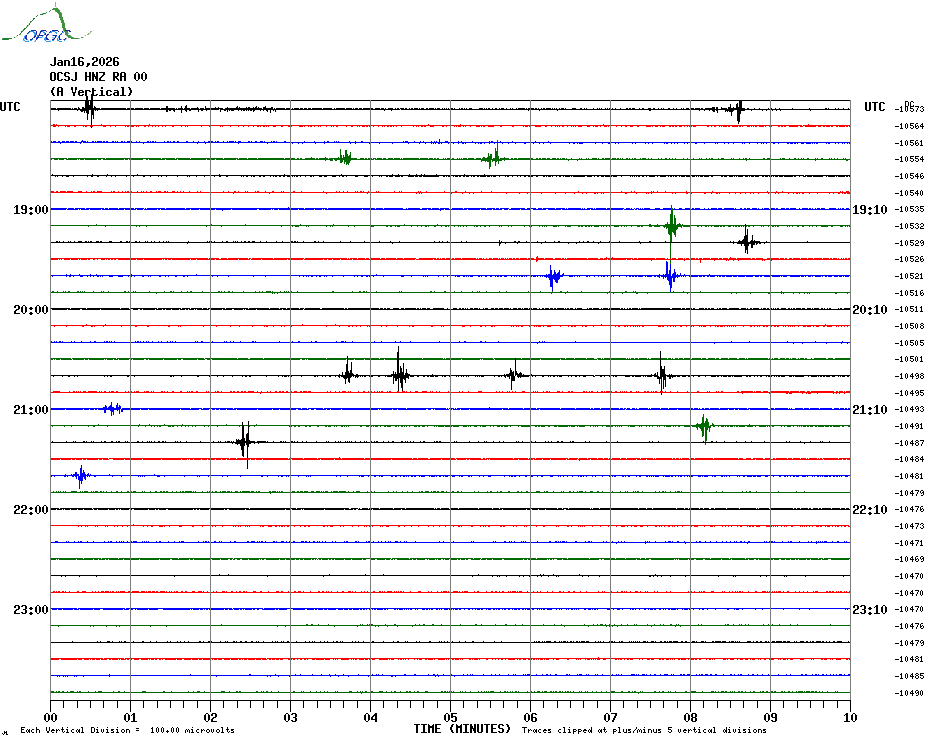Select the 19:00 time marker
930x744 pixels.
pyautogui.click(x=30, y=210)
